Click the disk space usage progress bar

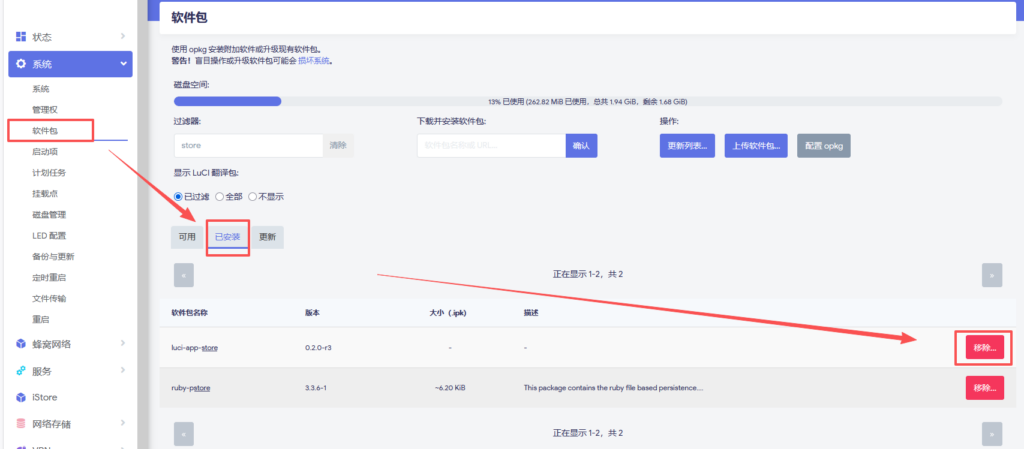click(588, 102)
